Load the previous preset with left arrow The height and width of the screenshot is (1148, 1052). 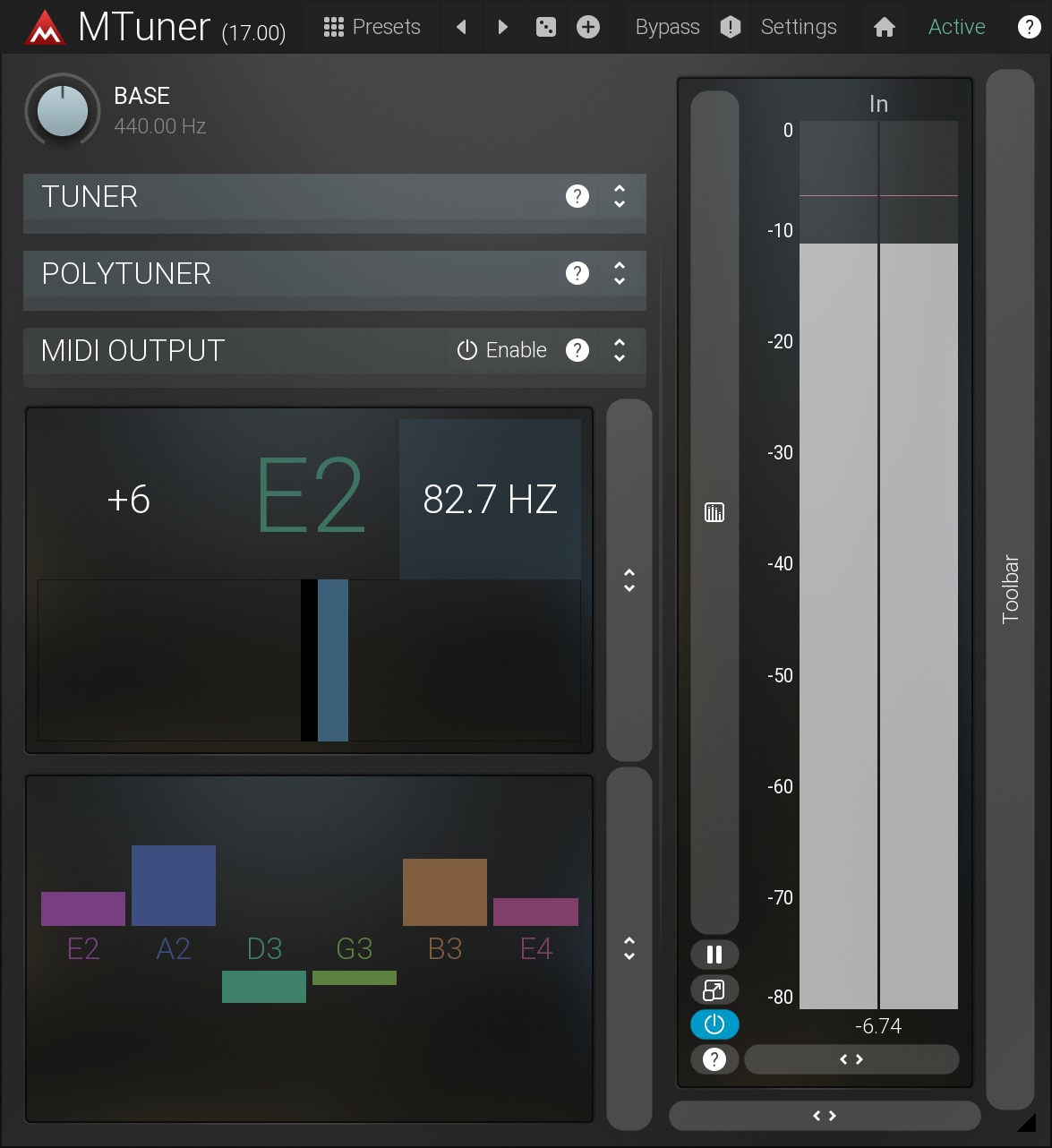click(462, 28)
